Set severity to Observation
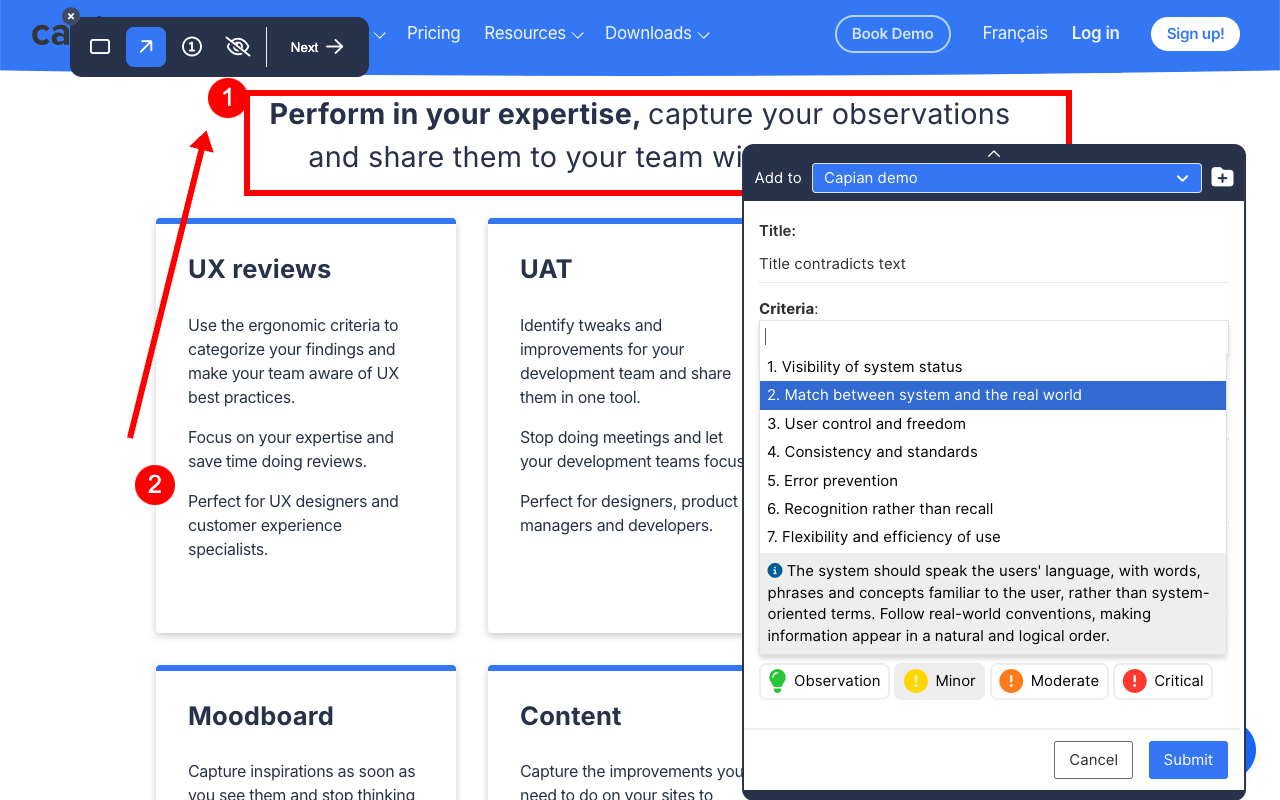 click(824, 681)
